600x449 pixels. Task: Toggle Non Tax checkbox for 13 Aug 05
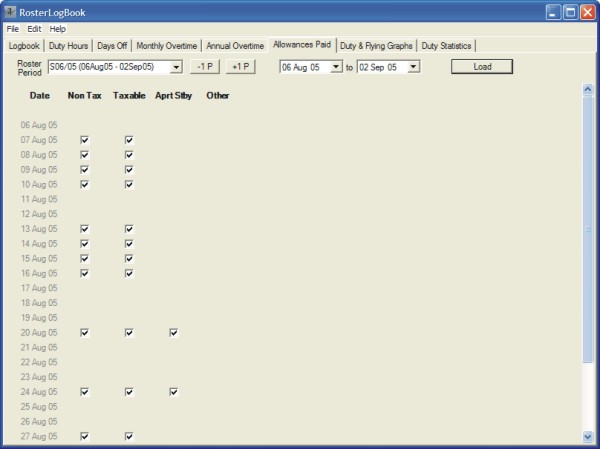85,229
